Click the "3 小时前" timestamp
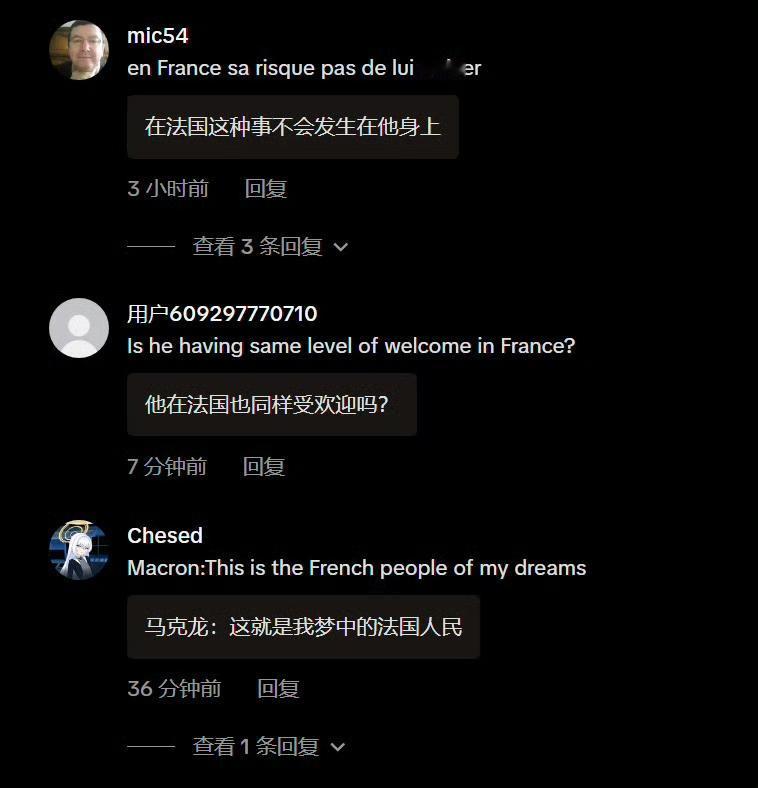The image size is (758, 788). [168, 189]
